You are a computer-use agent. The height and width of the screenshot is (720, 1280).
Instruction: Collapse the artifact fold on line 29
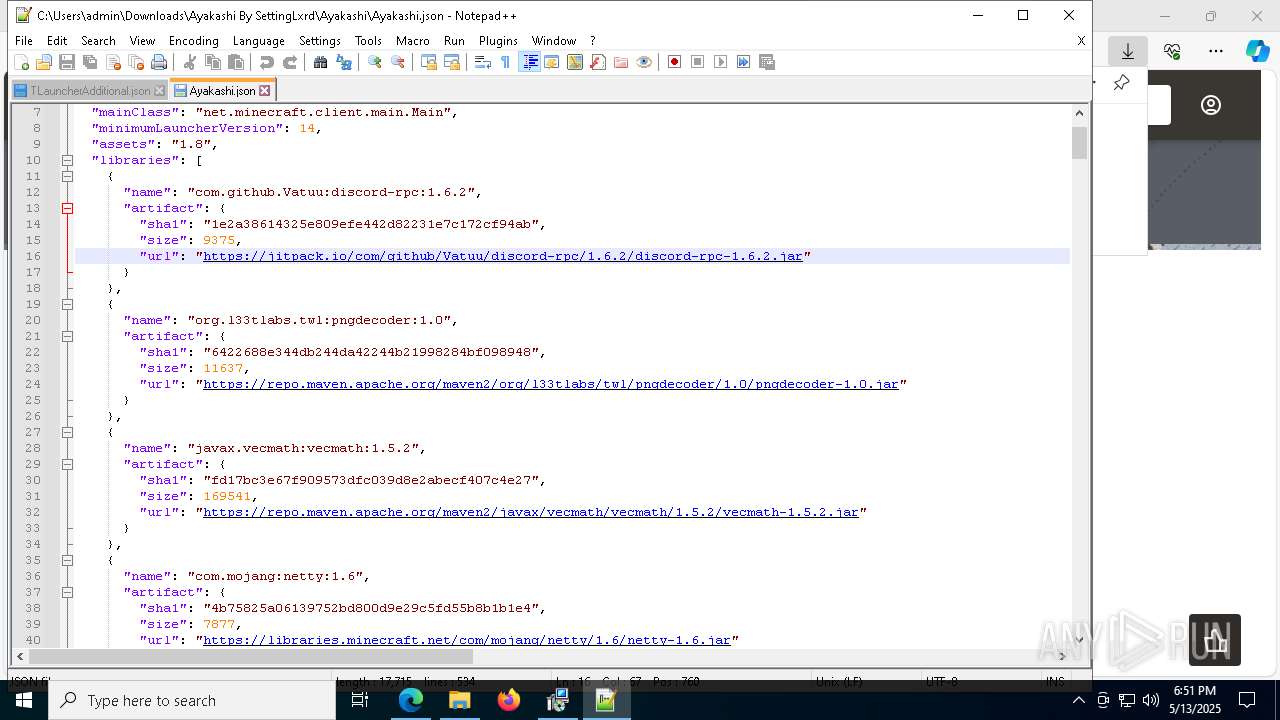click(67, 464)
